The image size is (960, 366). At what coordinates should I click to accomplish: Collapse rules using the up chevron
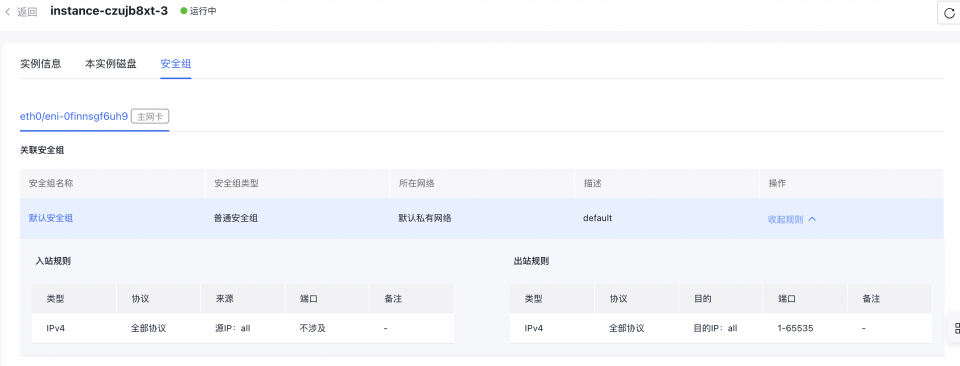pos(812,219)
